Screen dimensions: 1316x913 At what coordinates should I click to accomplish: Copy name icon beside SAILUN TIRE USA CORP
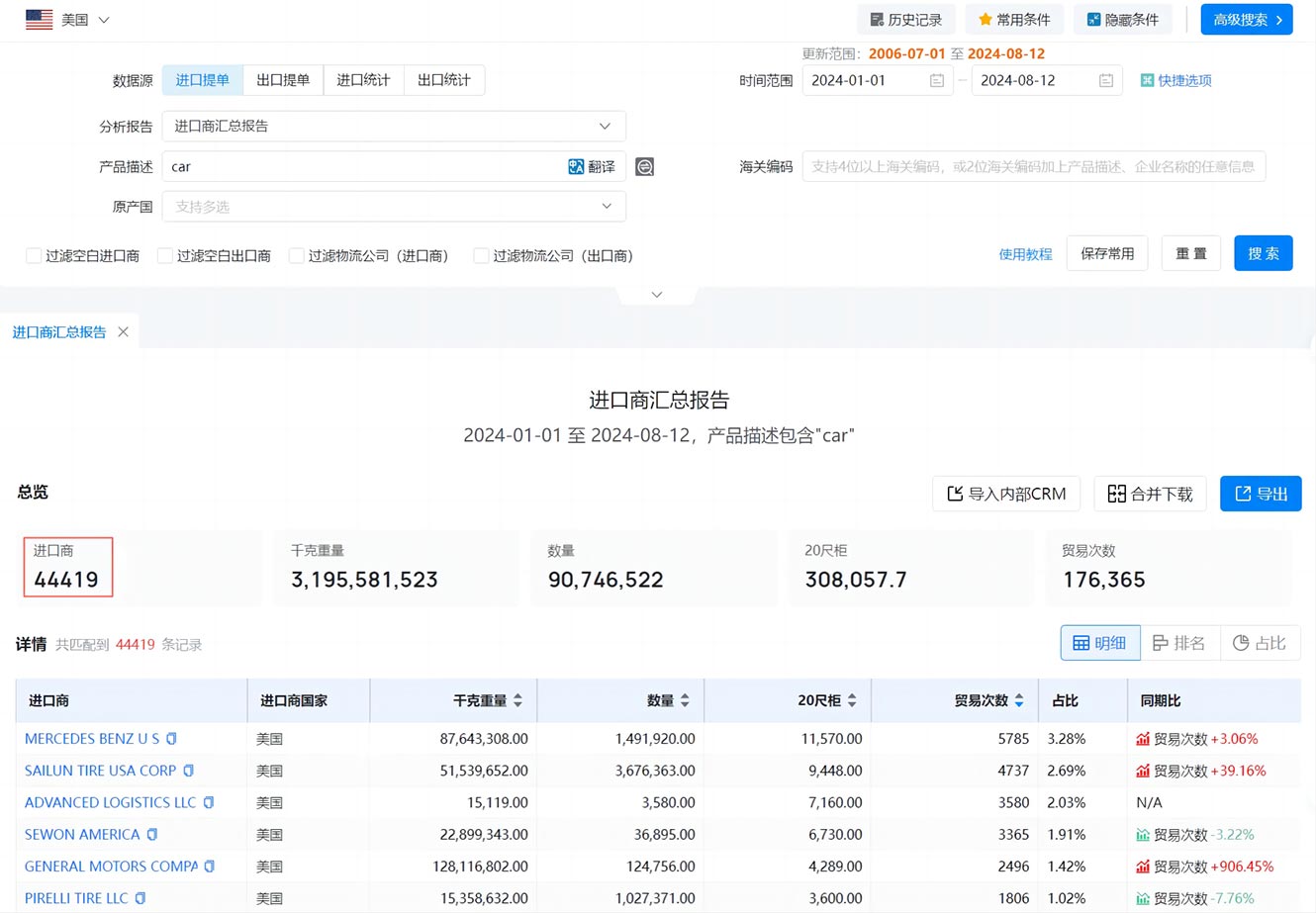pyautogui.click(x=188, y=771)
